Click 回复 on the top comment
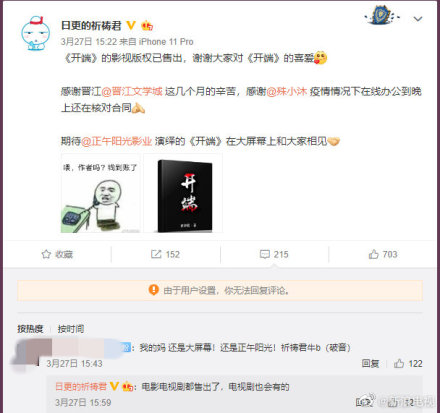The width and height of the screenshot is (440, 413). coord(370,363)
